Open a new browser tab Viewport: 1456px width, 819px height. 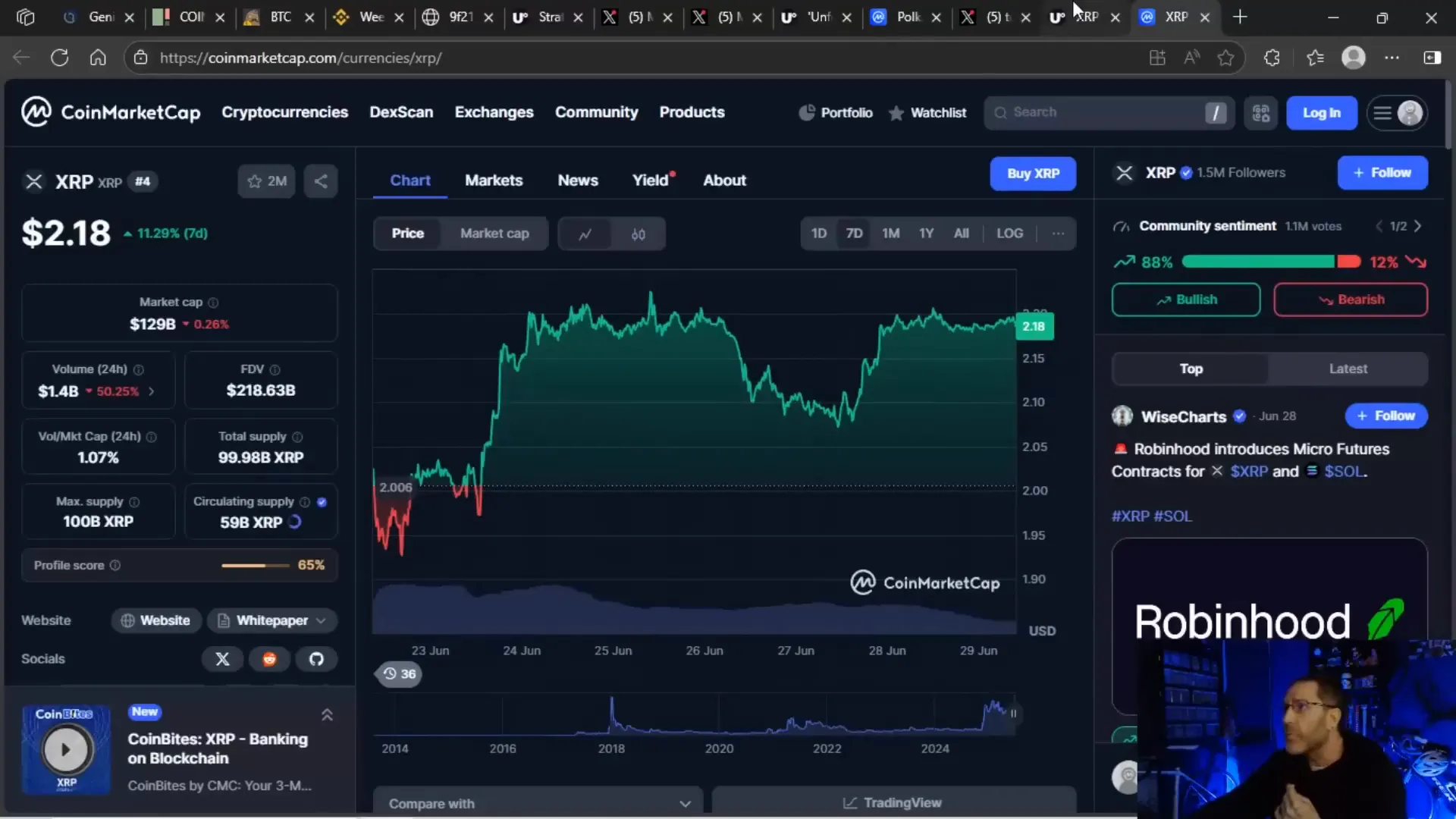click(1240, 17)
